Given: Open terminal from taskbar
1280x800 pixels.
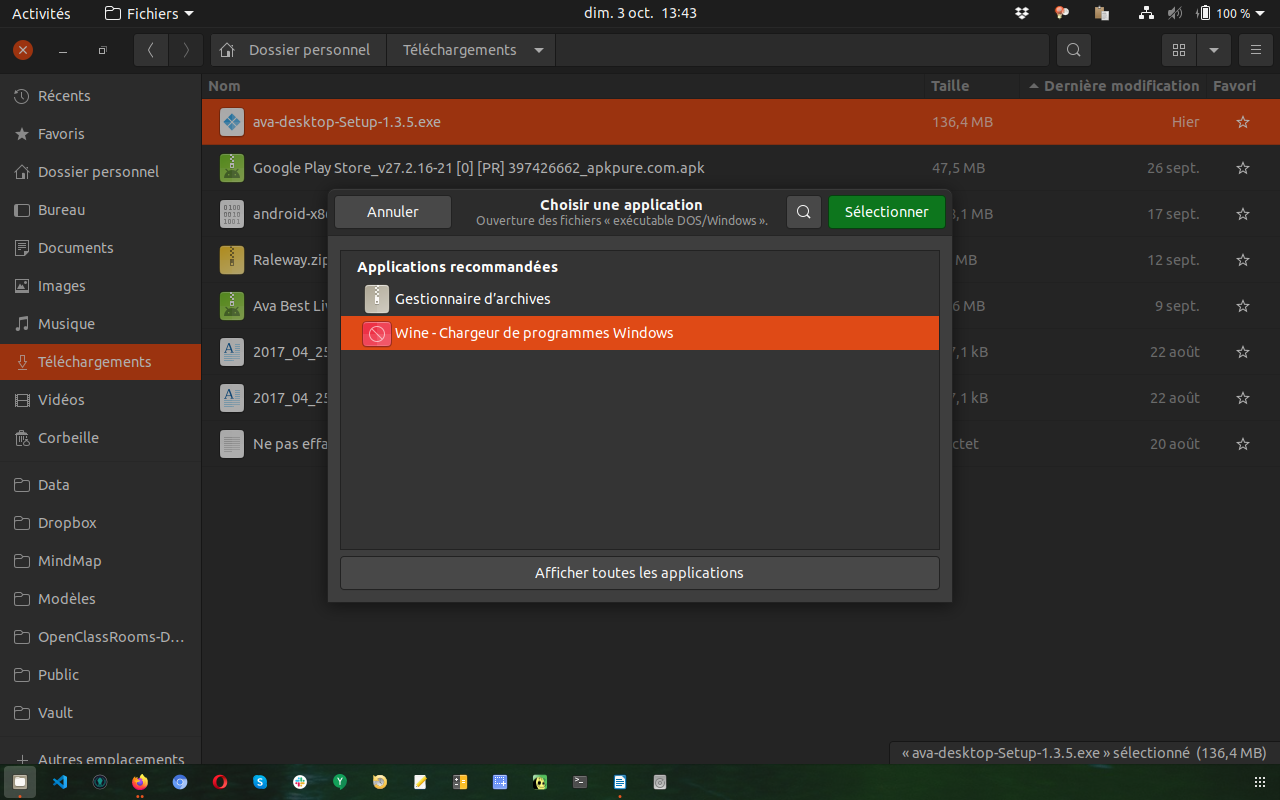Looking at the screenshot, I should pos(580,782).
